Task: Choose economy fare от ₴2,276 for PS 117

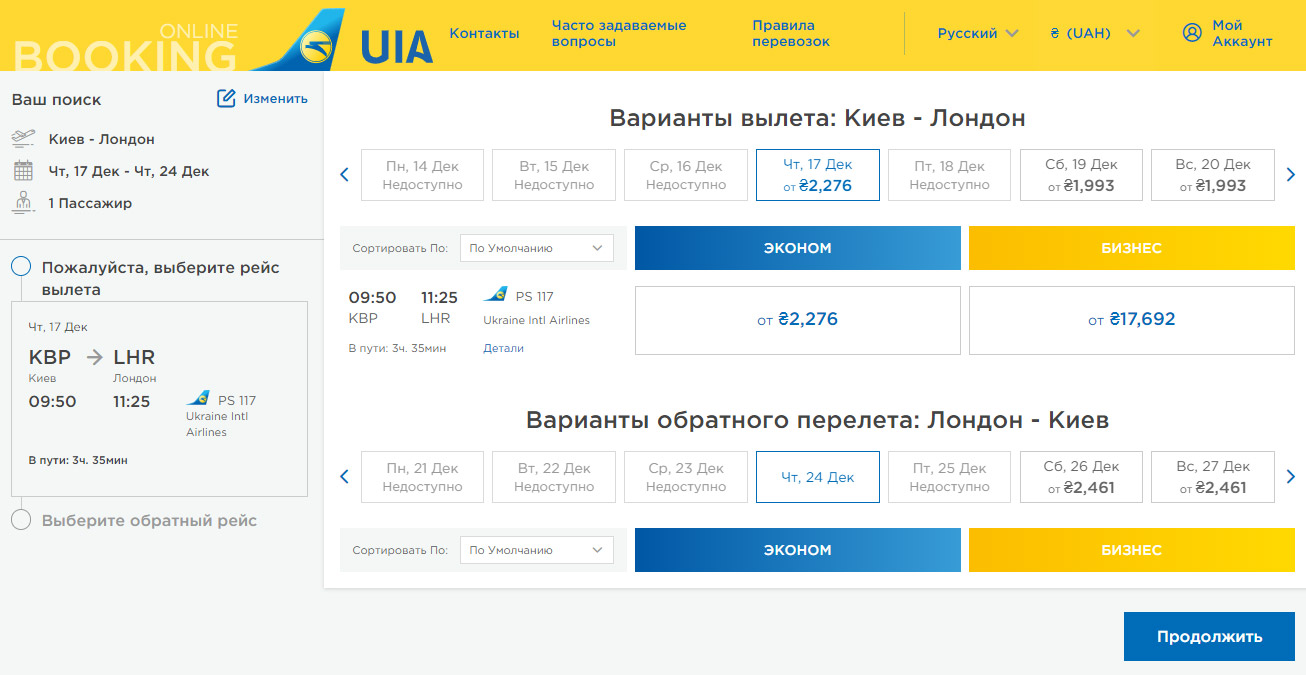Action: [797, 320]
